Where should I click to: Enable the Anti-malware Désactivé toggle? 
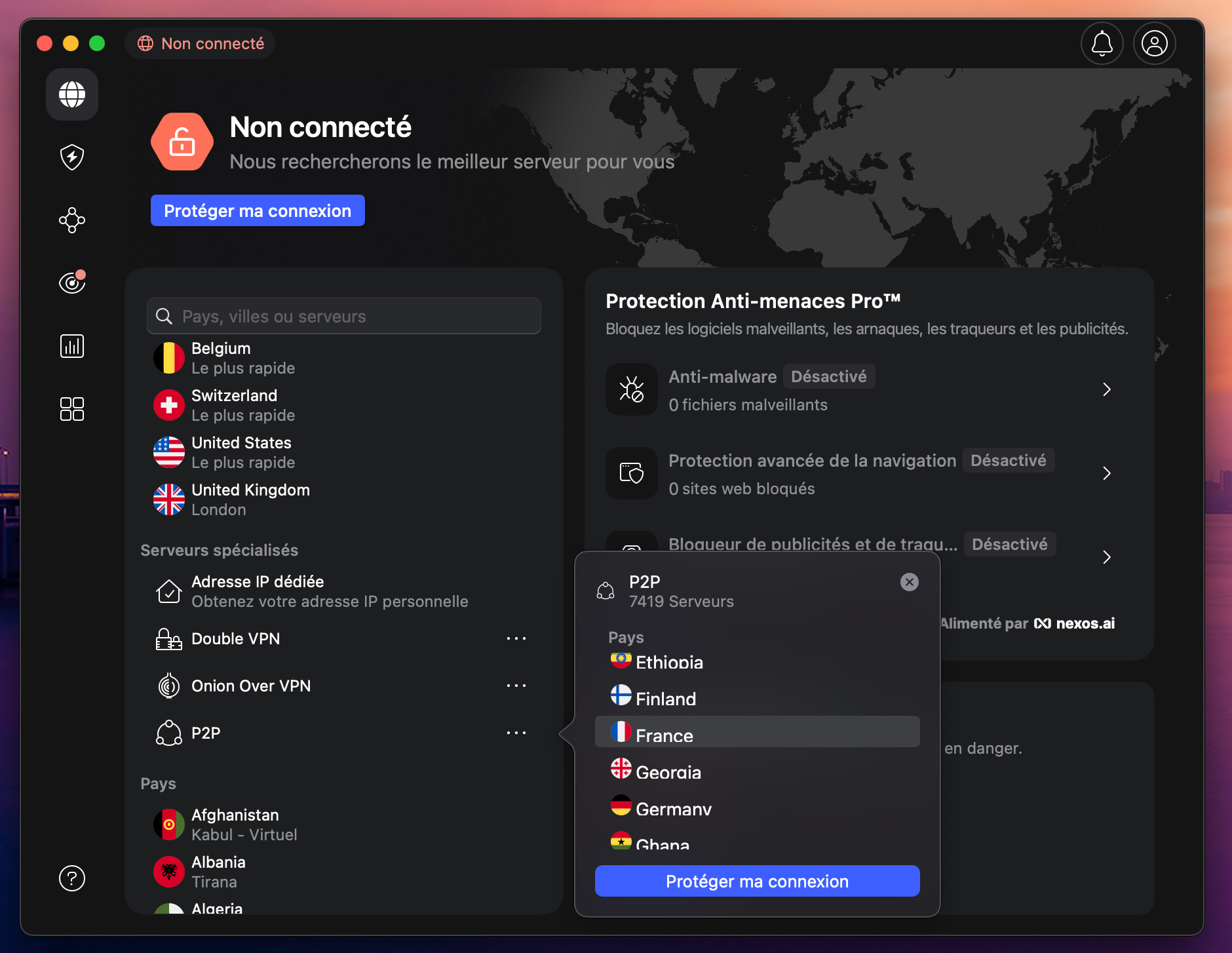[x=828, y=376]
